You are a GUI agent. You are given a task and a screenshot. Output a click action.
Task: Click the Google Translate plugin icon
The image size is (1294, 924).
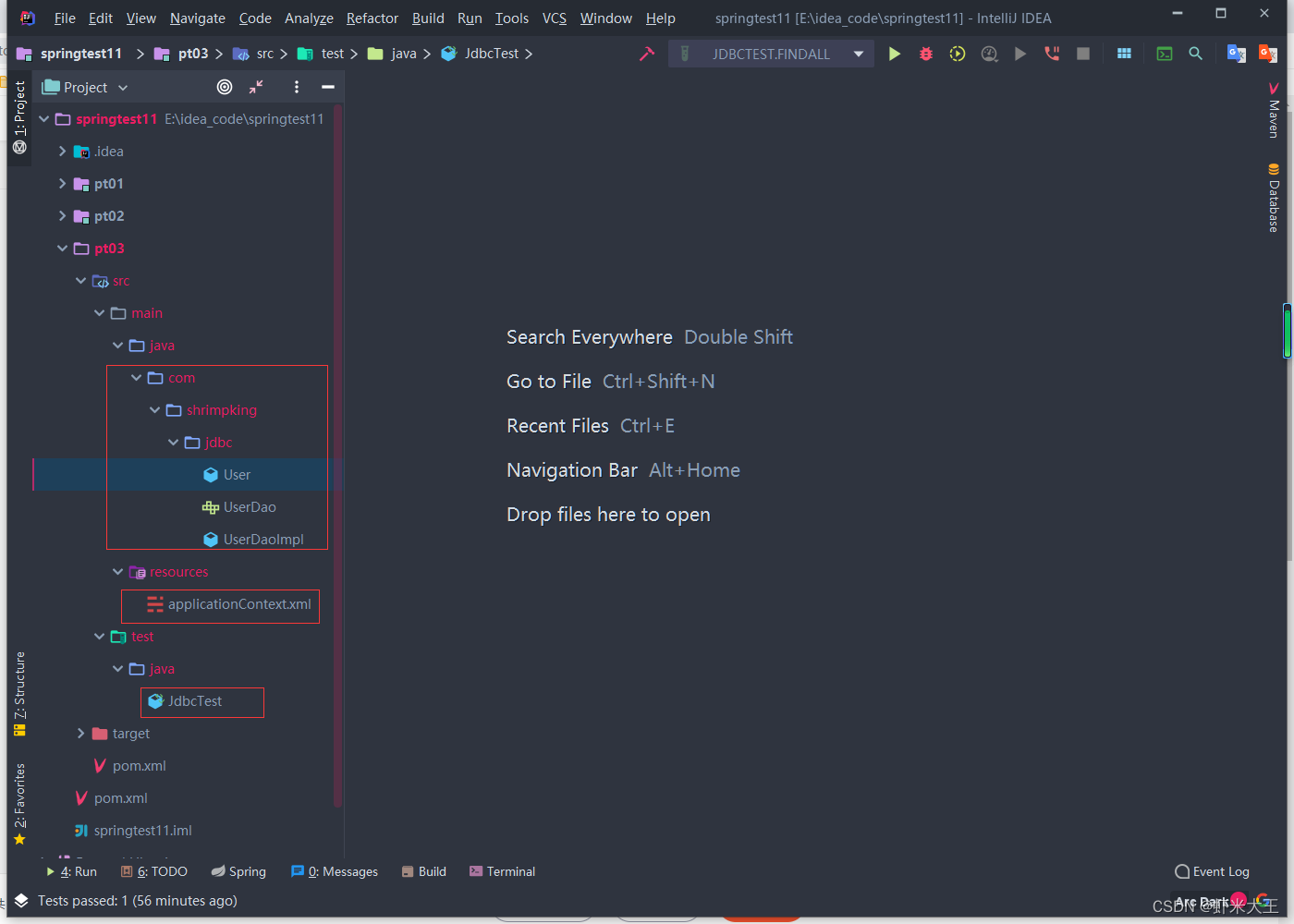coord(1236,54)
